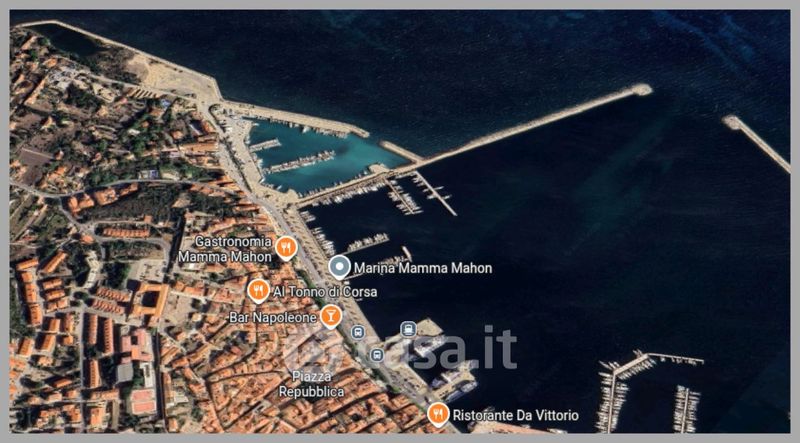
Task: Click the Gastronomia Mamma Mahon restaurant pin
Action: tap(286, 248)
